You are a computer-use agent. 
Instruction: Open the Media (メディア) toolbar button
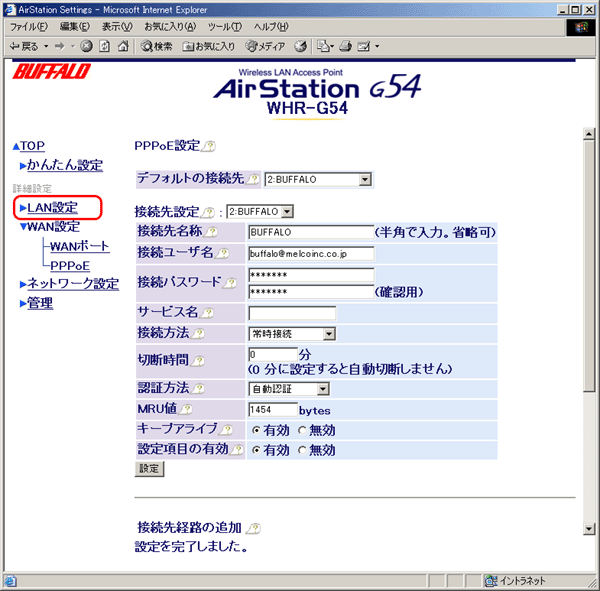pos(265,46)
